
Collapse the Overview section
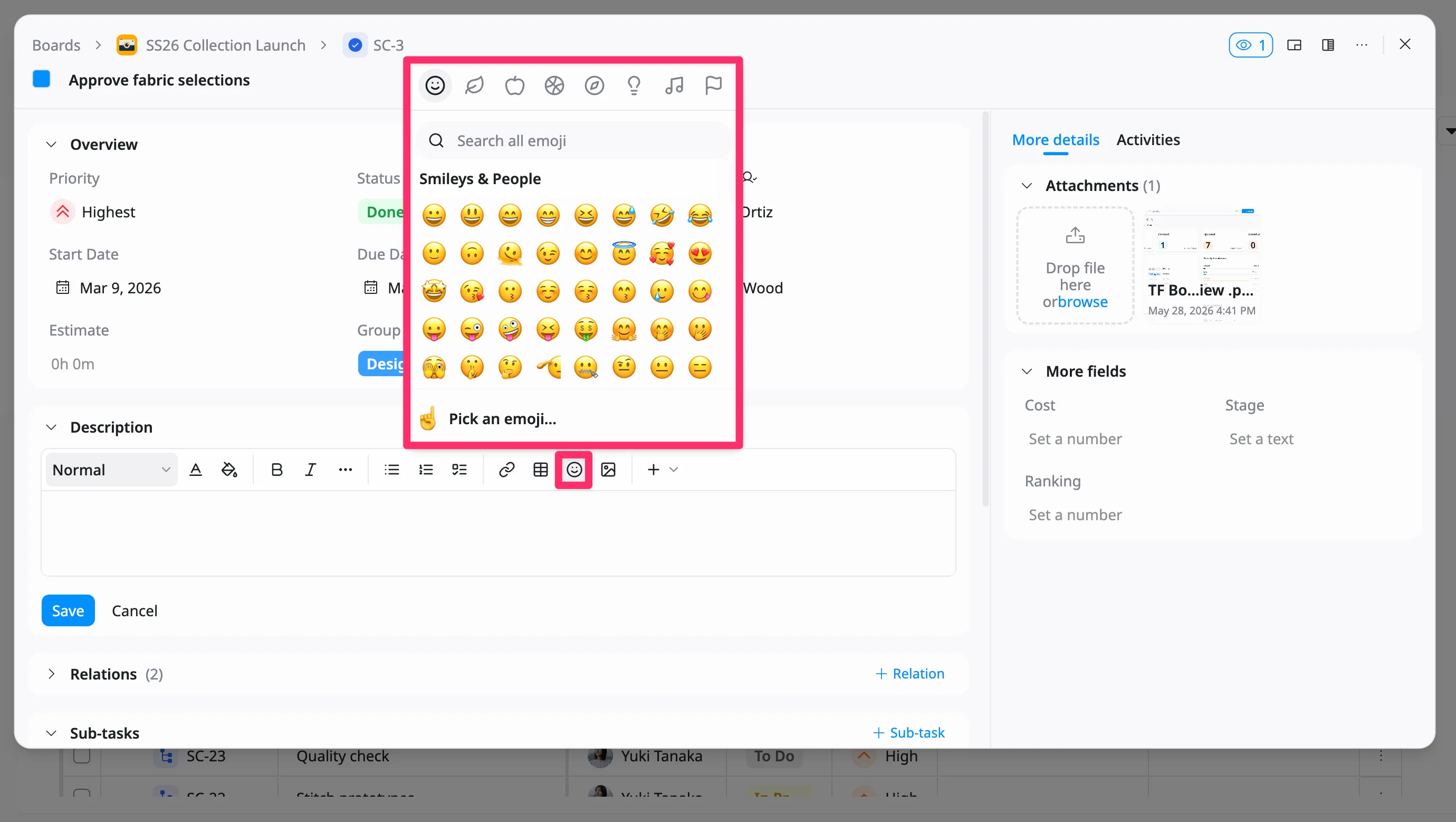click(x=52, y=145)
